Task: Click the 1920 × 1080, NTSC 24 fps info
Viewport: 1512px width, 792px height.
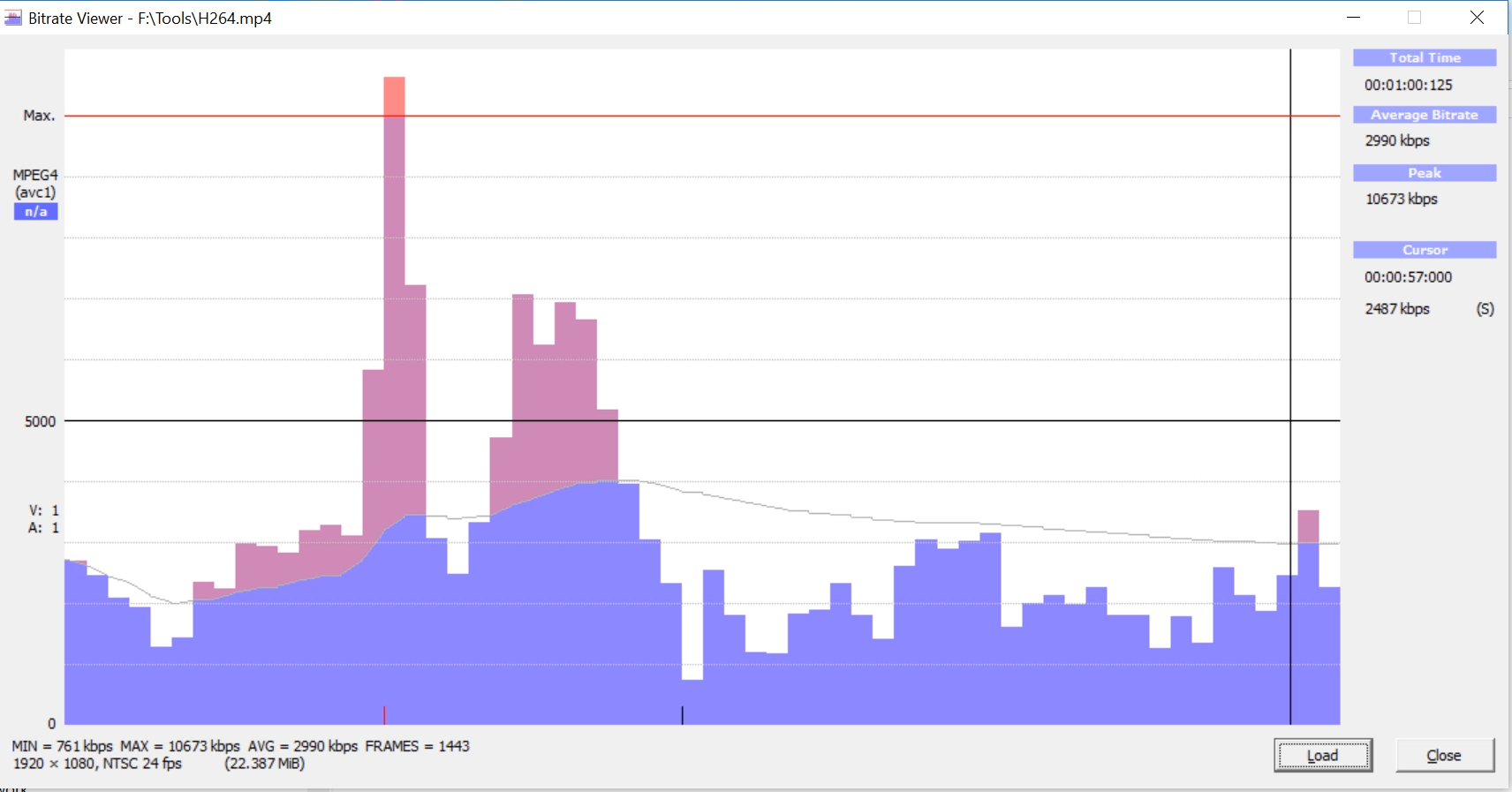Action: pos(97,764)
